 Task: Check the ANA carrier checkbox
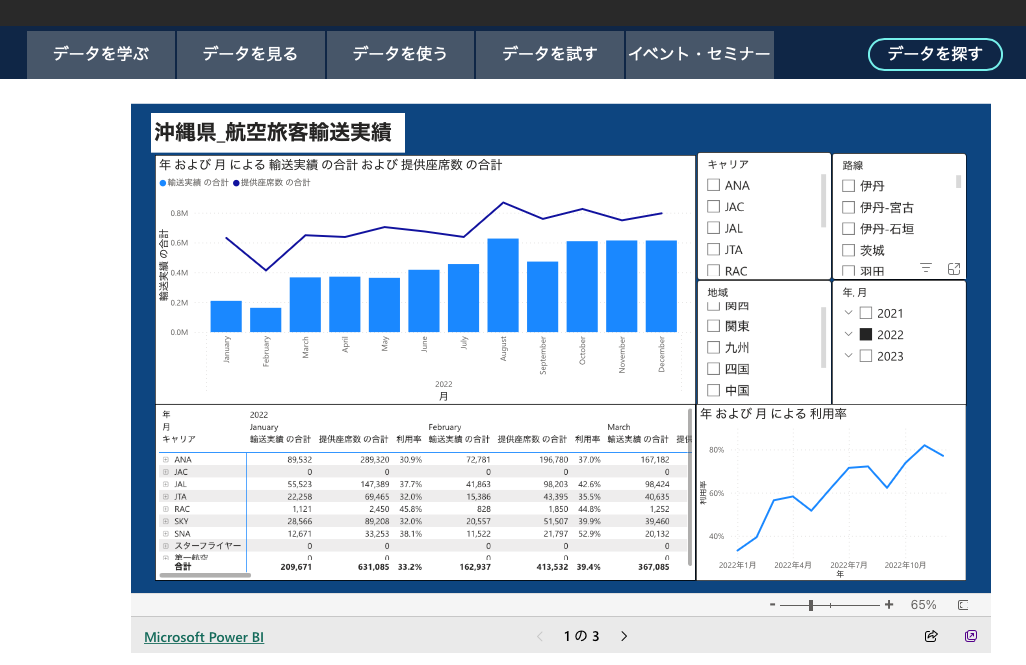713,185
